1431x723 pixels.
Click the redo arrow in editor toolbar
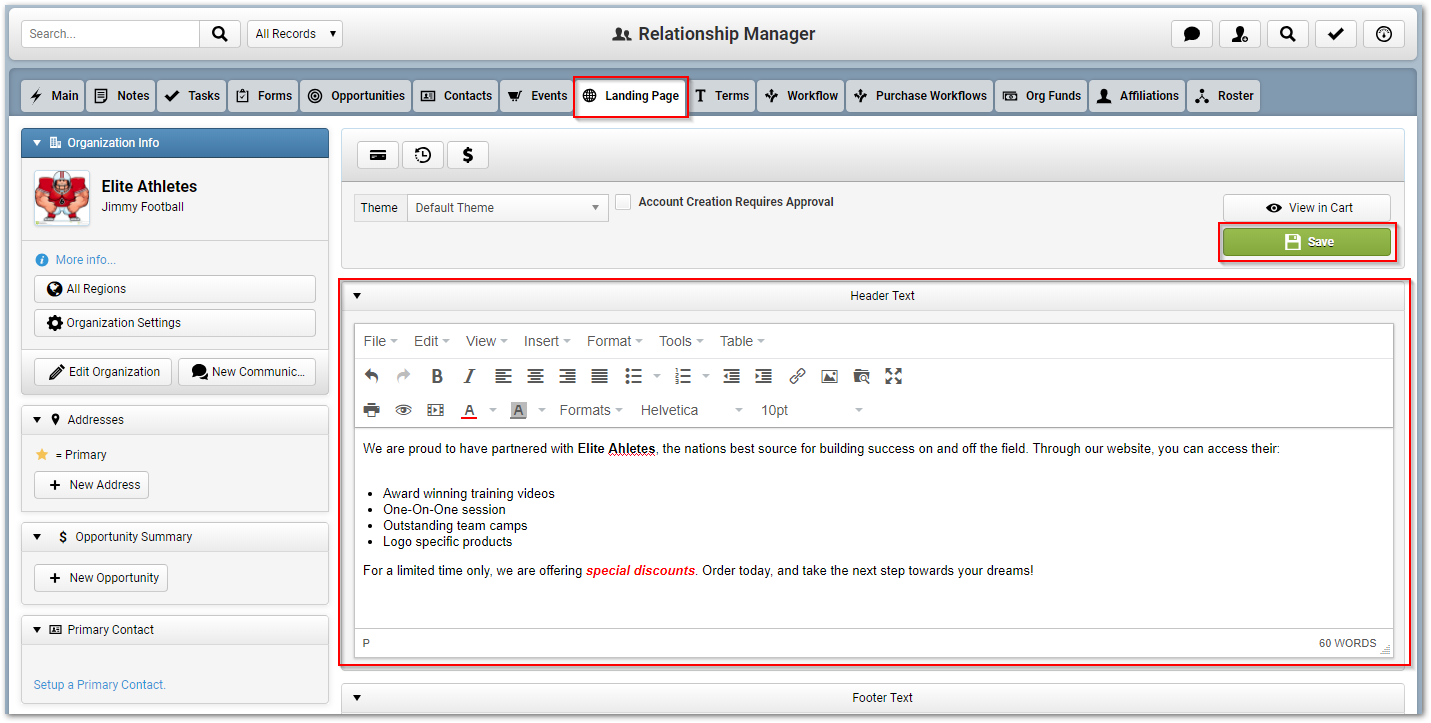pos(404,376)
